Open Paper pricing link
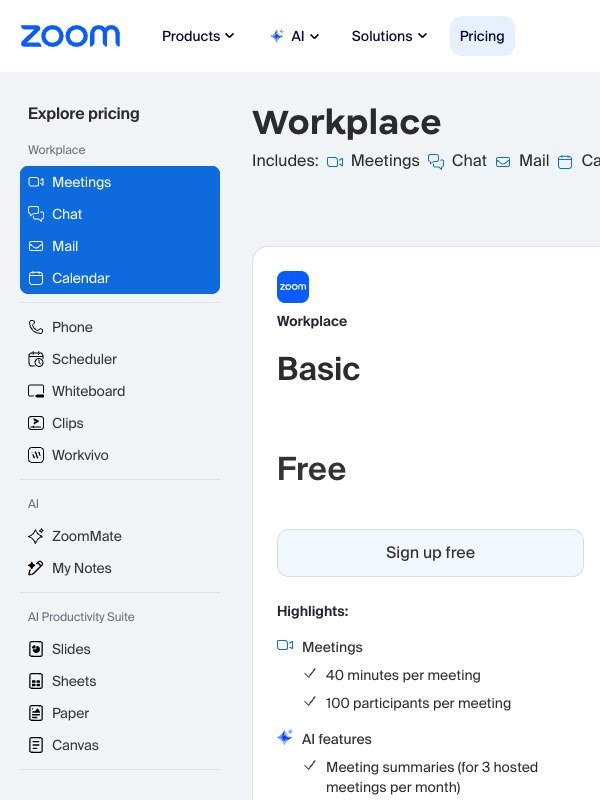The height and width of the screenshot is (800, 600). point(70,713)
